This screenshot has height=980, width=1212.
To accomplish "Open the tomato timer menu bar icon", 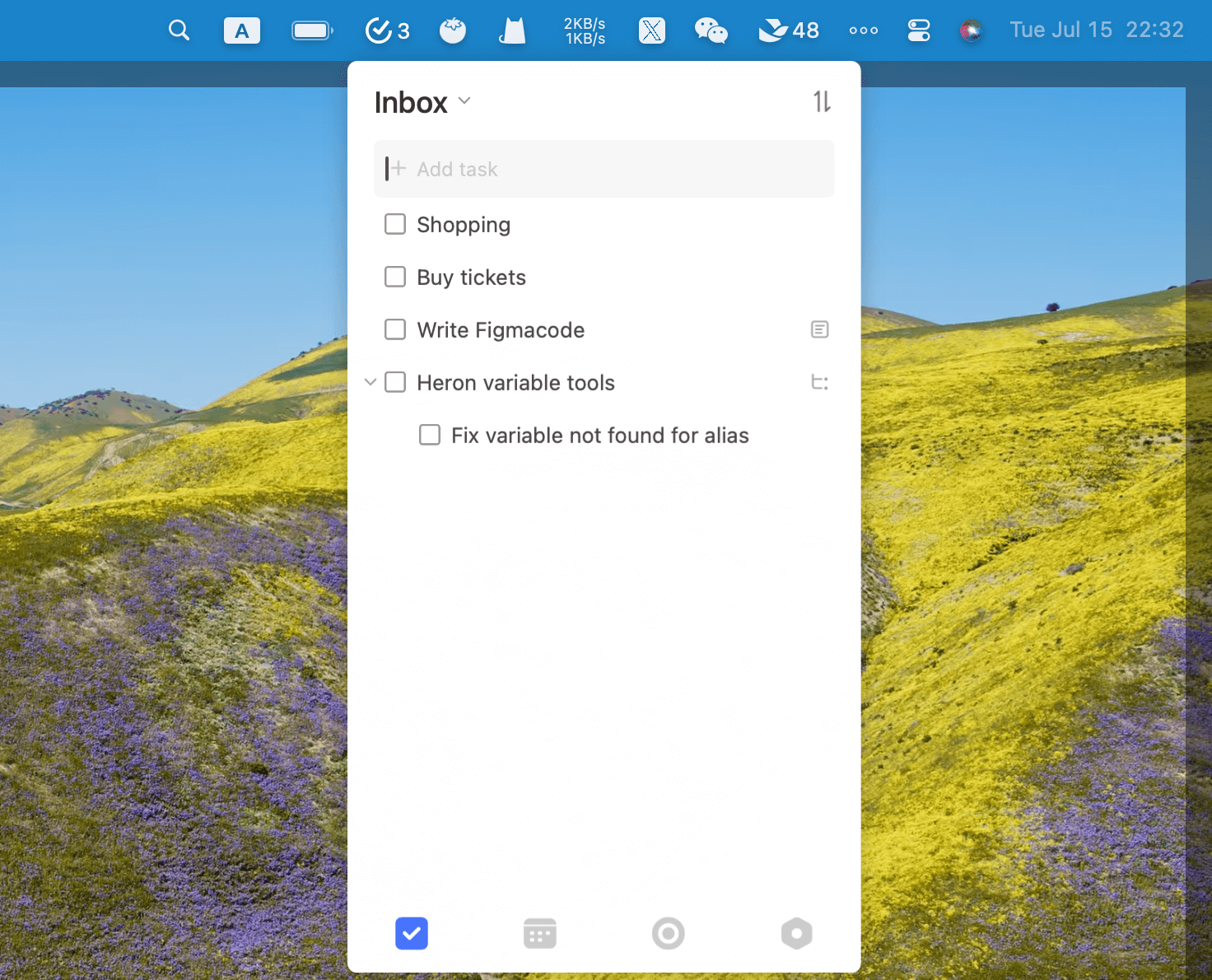I will [452, 31].
